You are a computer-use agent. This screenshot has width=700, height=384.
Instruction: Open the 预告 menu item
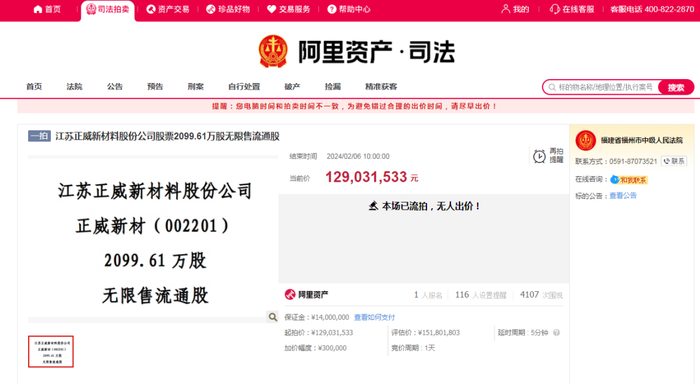click(x=155, y=87)
